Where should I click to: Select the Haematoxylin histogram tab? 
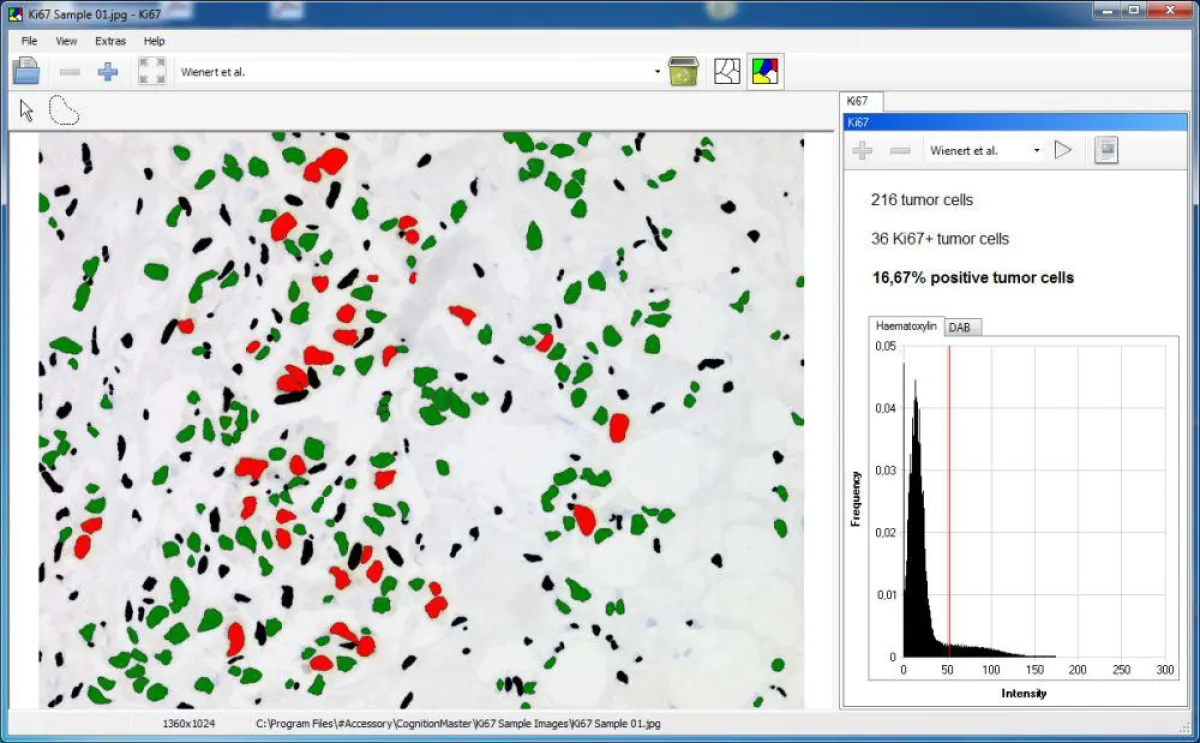coord(905,326)
